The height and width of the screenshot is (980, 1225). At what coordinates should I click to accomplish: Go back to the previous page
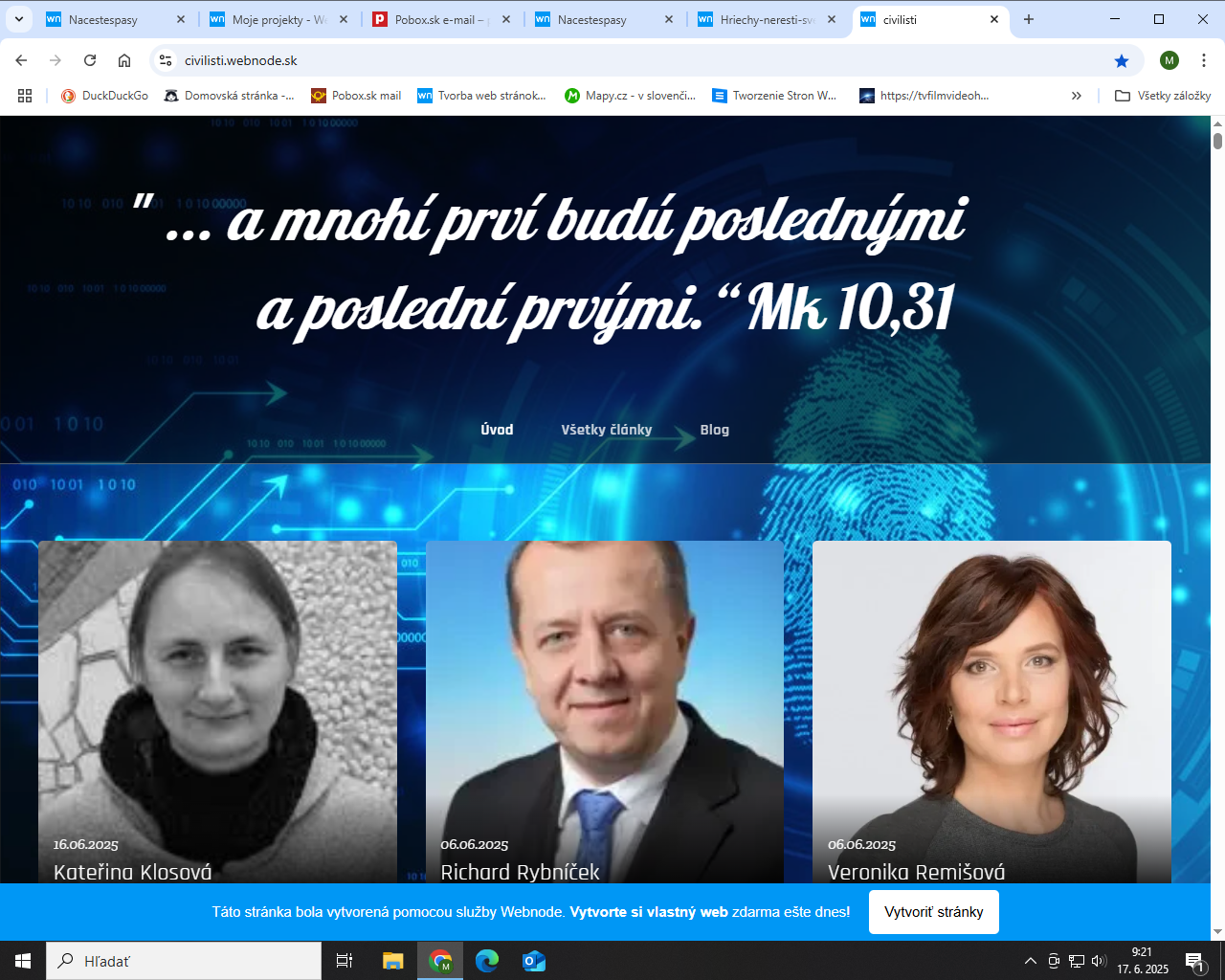(21, 60)
